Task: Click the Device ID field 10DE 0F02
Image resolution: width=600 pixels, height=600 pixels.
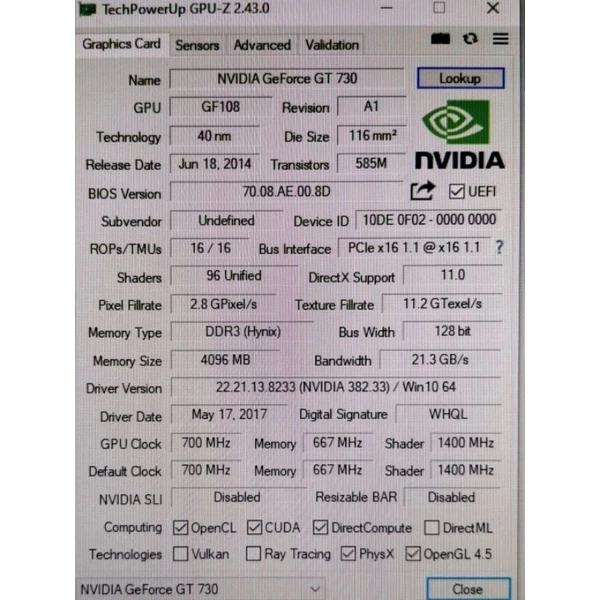Action: pyautogui.click(x=429, y=220)
